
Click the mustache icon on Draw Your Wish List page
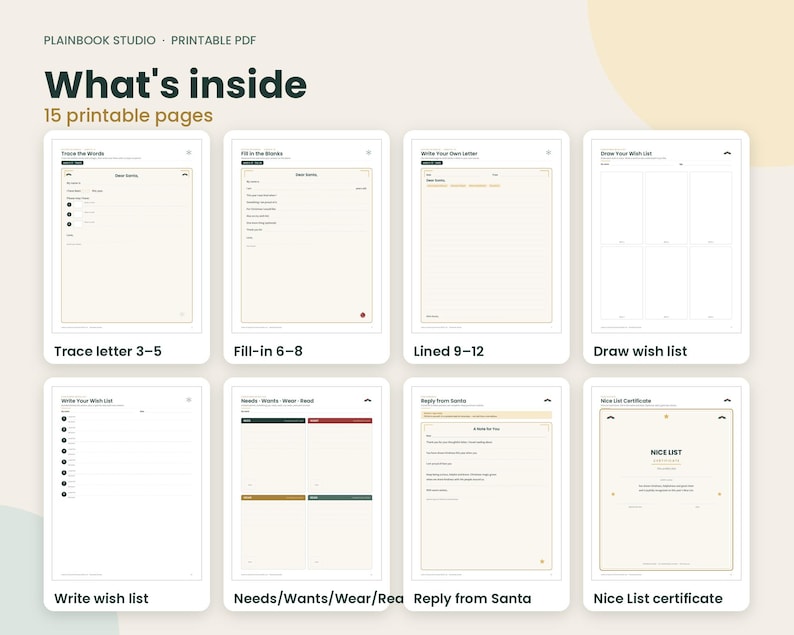(727, 153)
